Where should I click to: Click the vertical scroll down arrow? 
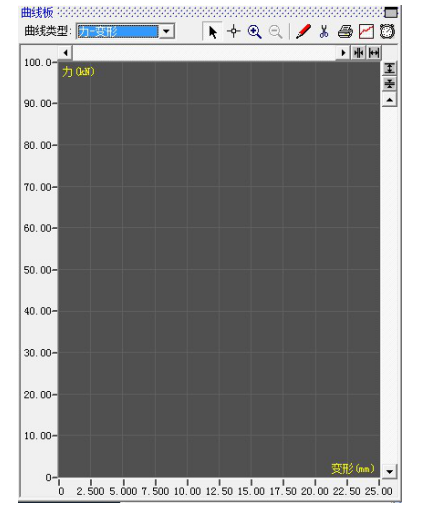tap(389, 471)
